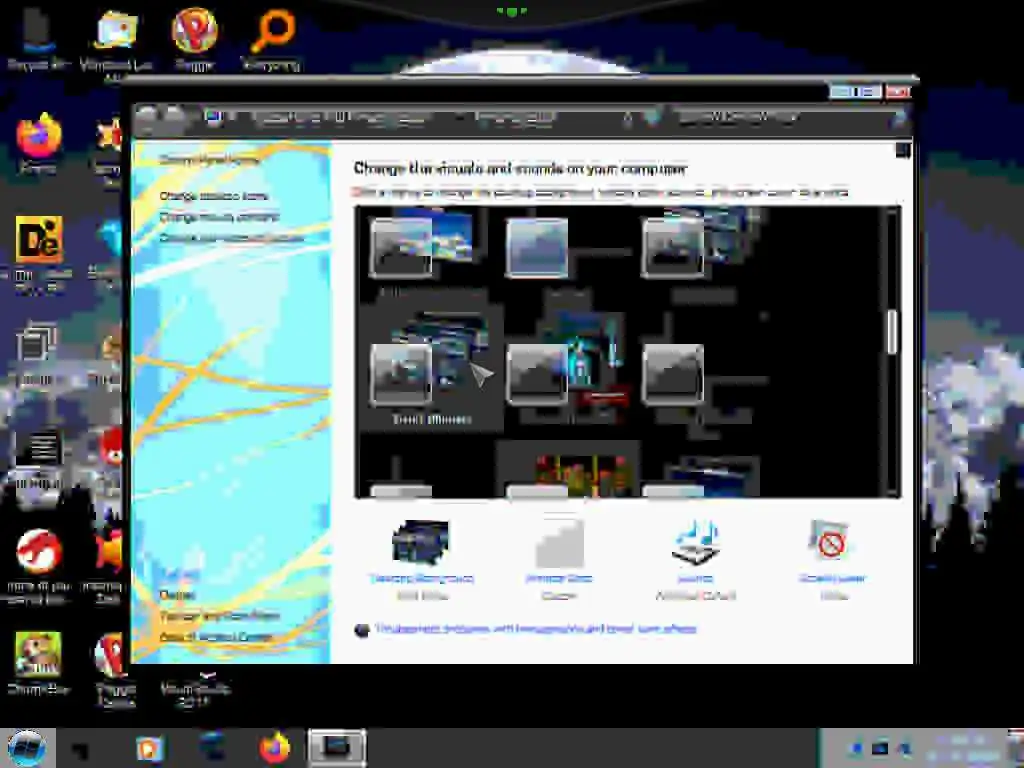This screenshot has height=768, width=1024.
Task: Click the Windows Start orb
Action: coord(26,748)
